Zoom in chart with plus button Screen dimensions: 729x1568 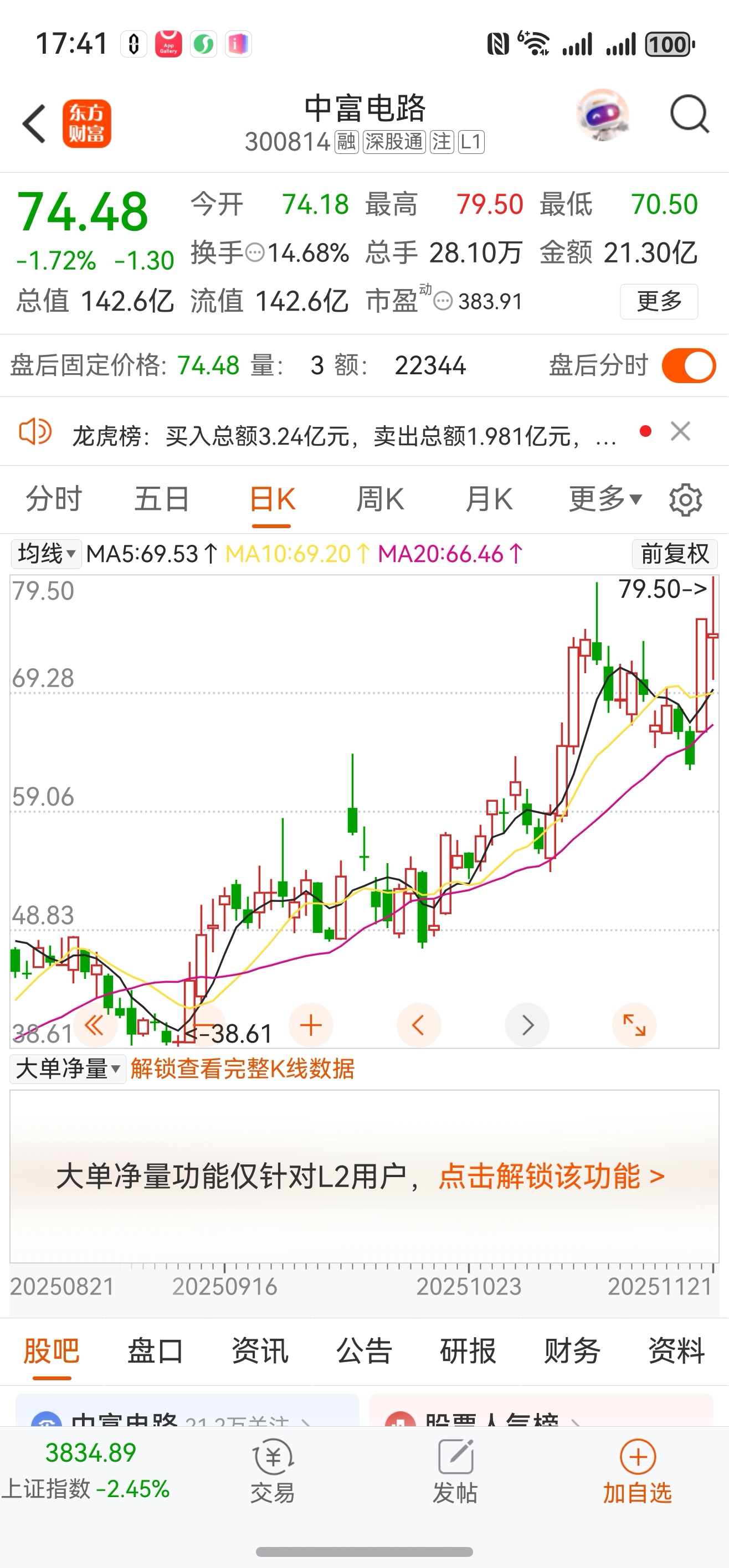pos(311,1025)
